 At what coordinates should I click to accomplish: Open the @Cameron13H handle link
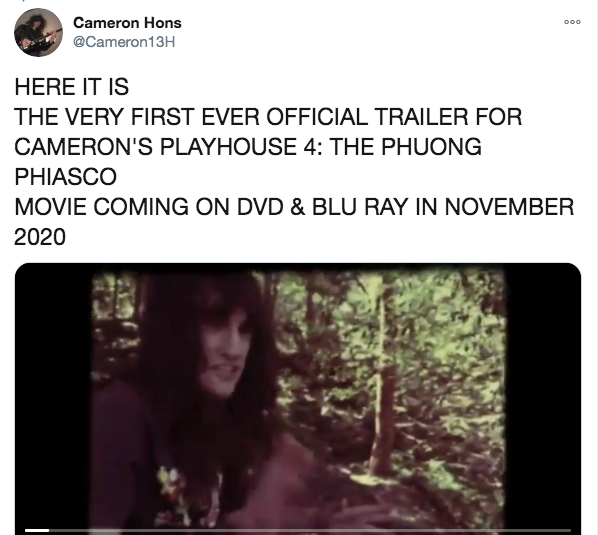124,42
